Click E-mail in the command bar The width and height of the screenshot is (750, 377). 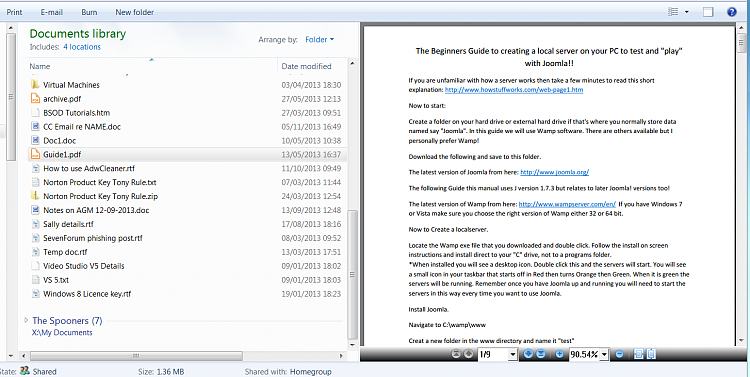coord(52,12)
